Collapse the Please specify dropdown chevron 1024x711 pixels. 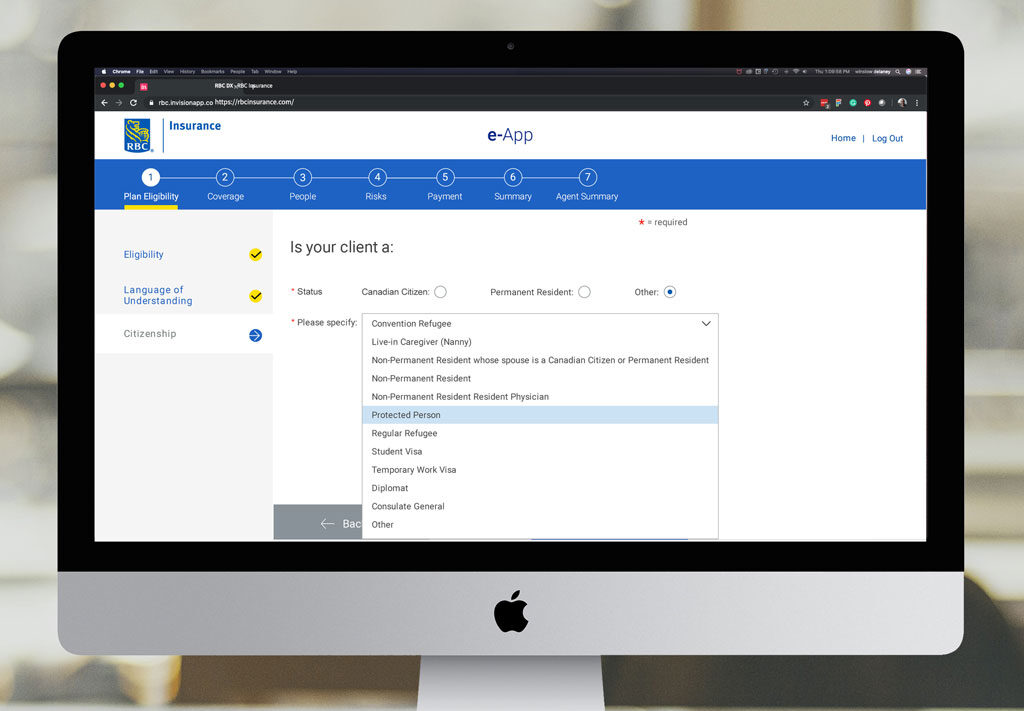pyautogui.click(x=706, y=324)
